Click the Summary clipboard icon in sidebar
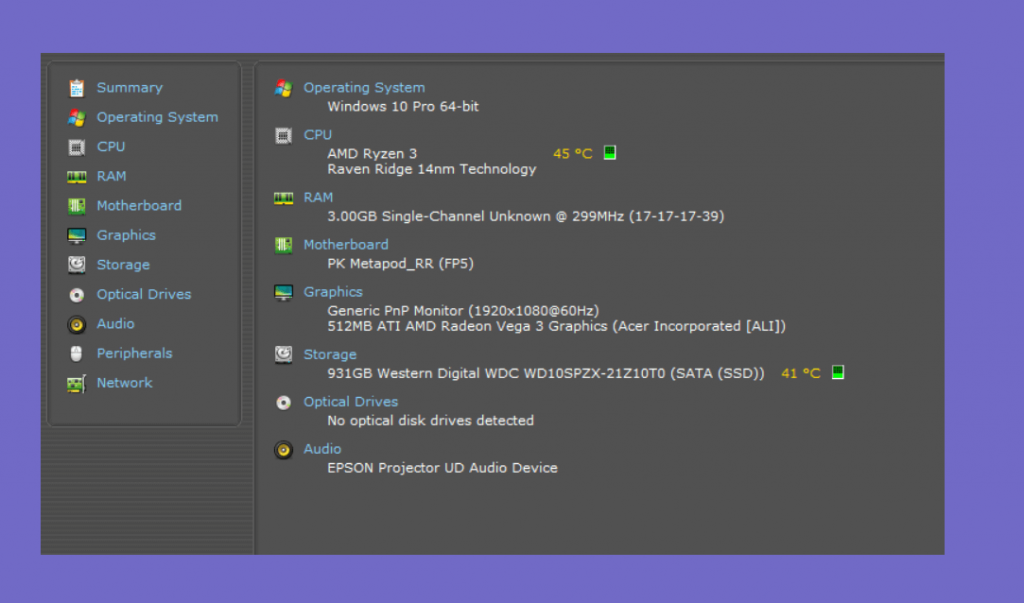Viewport: 1024px width, 603px height. (76, 88)
